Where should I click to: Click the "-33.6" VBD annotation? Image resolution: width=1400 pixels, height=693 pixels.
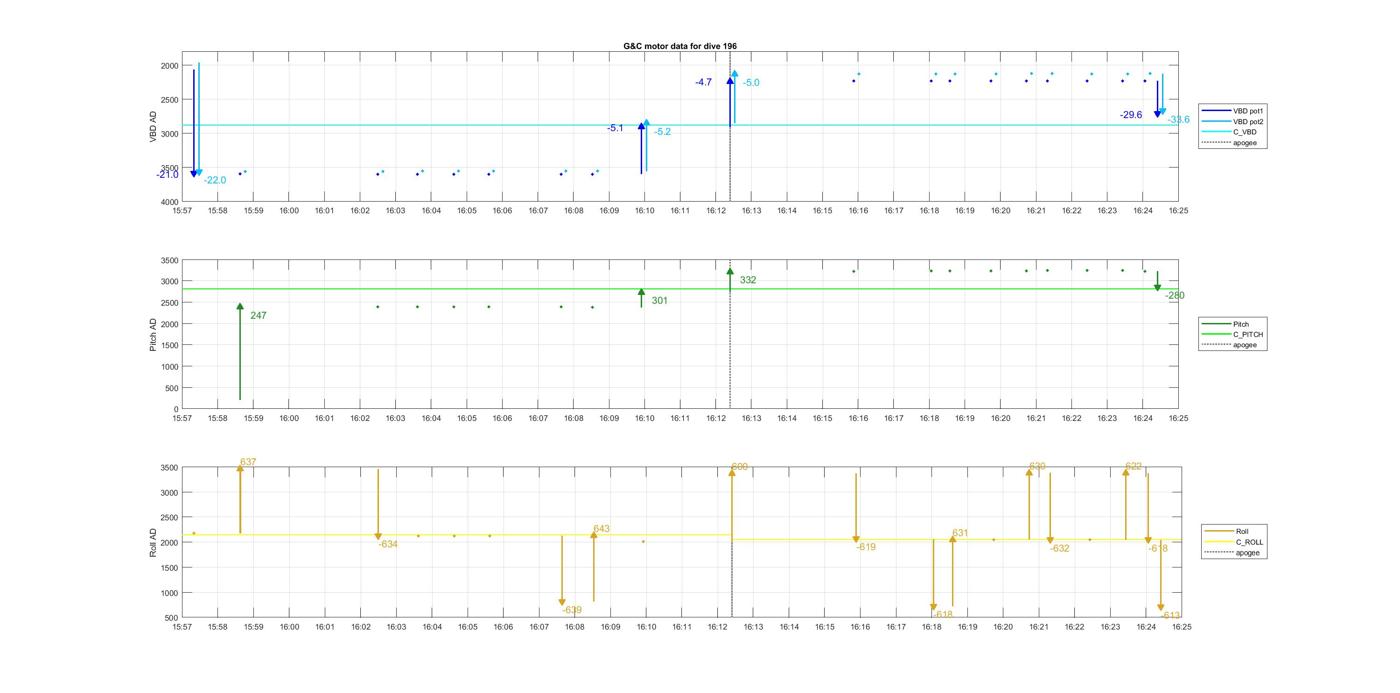1179,120
